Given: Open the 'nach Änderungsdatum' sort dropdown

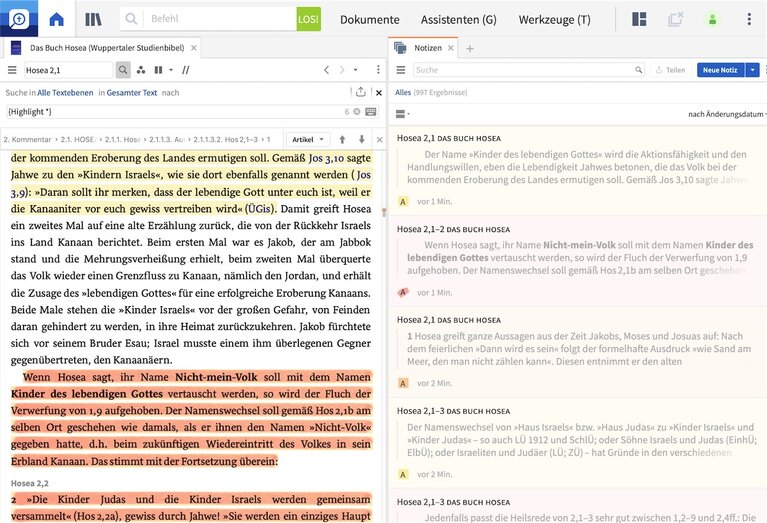Looking at the screenshot, I should 724,114.
